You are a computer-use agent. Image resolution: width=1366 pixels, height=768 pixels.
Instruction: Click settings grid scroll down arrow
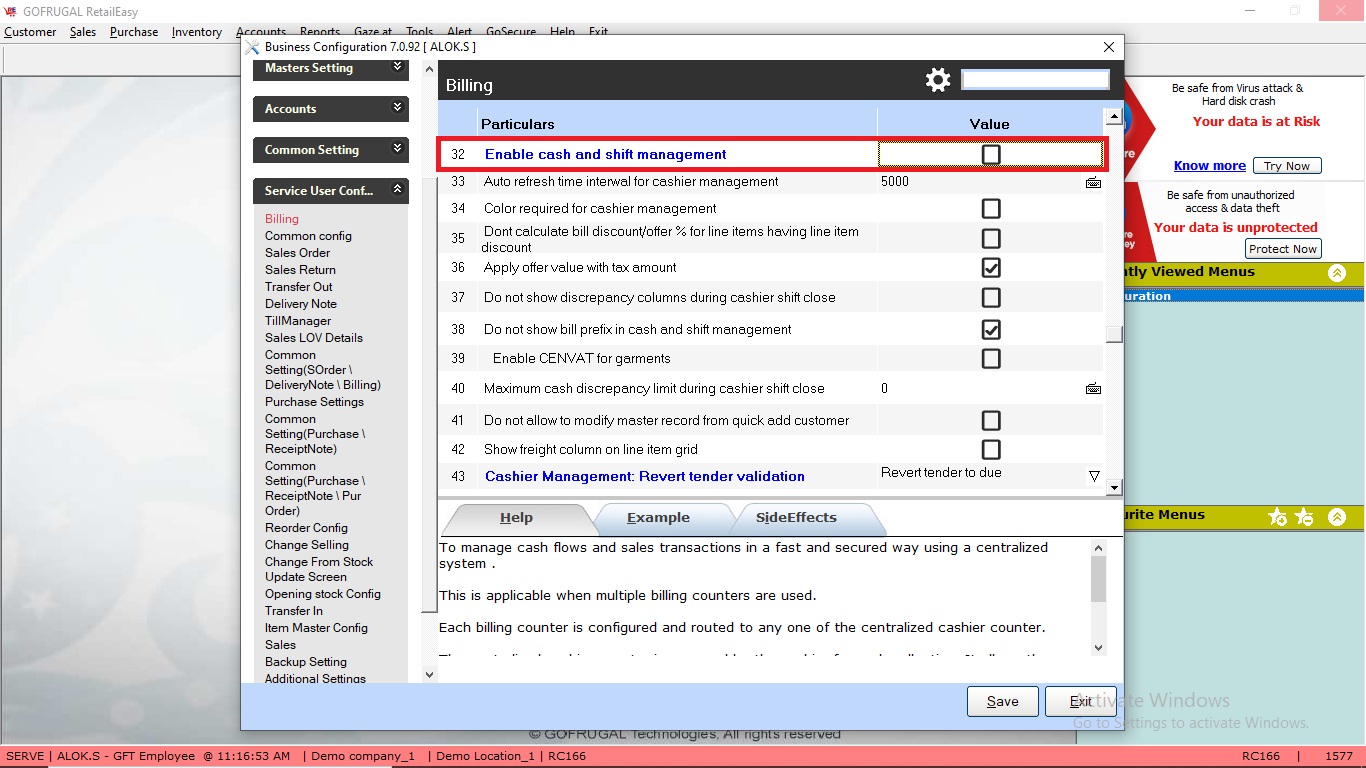[x=1114, y=487]
